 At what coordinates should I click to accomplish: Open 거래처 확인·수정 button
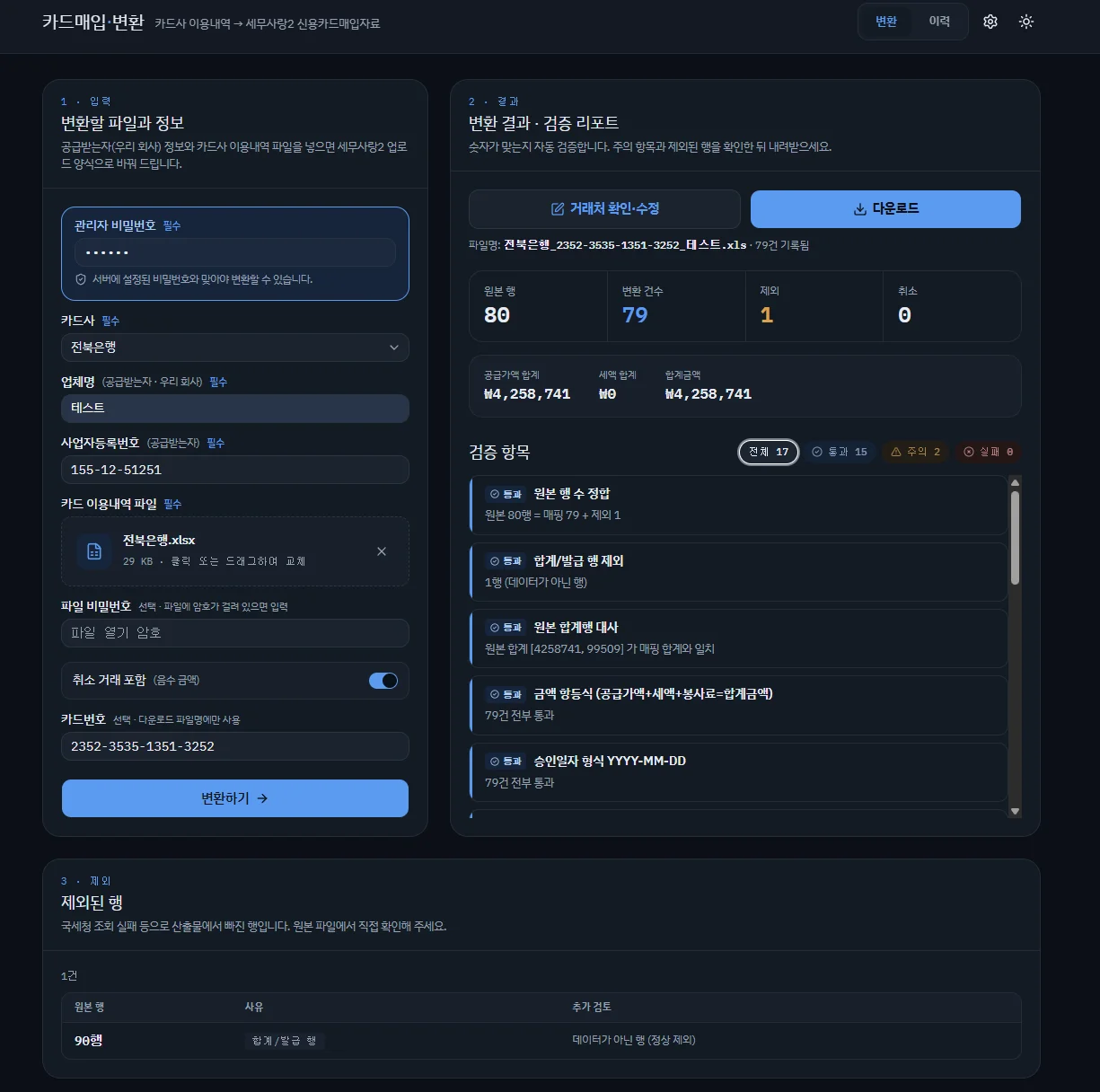pos(604,209)
